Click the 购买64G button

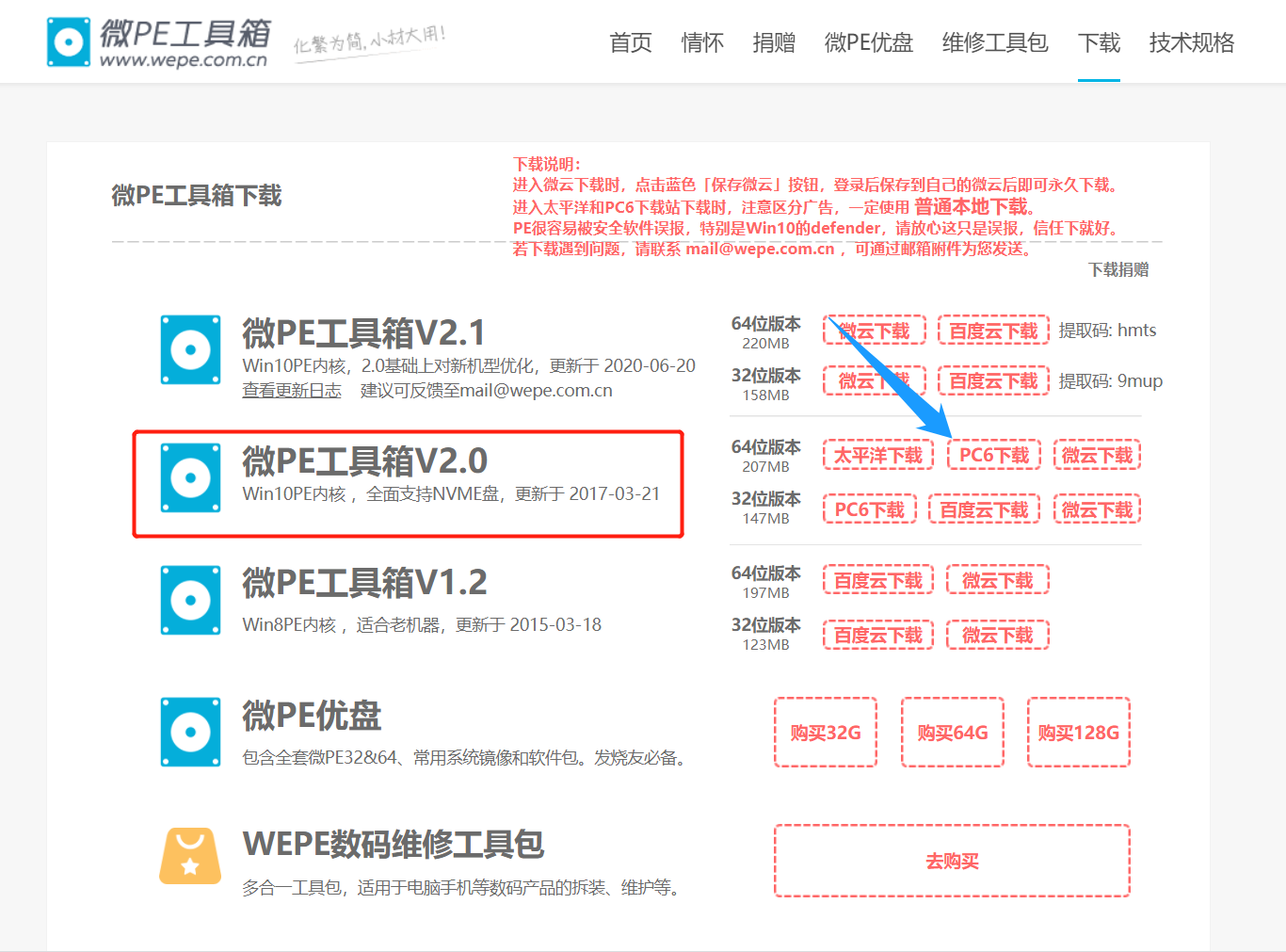tap(953, 733)
